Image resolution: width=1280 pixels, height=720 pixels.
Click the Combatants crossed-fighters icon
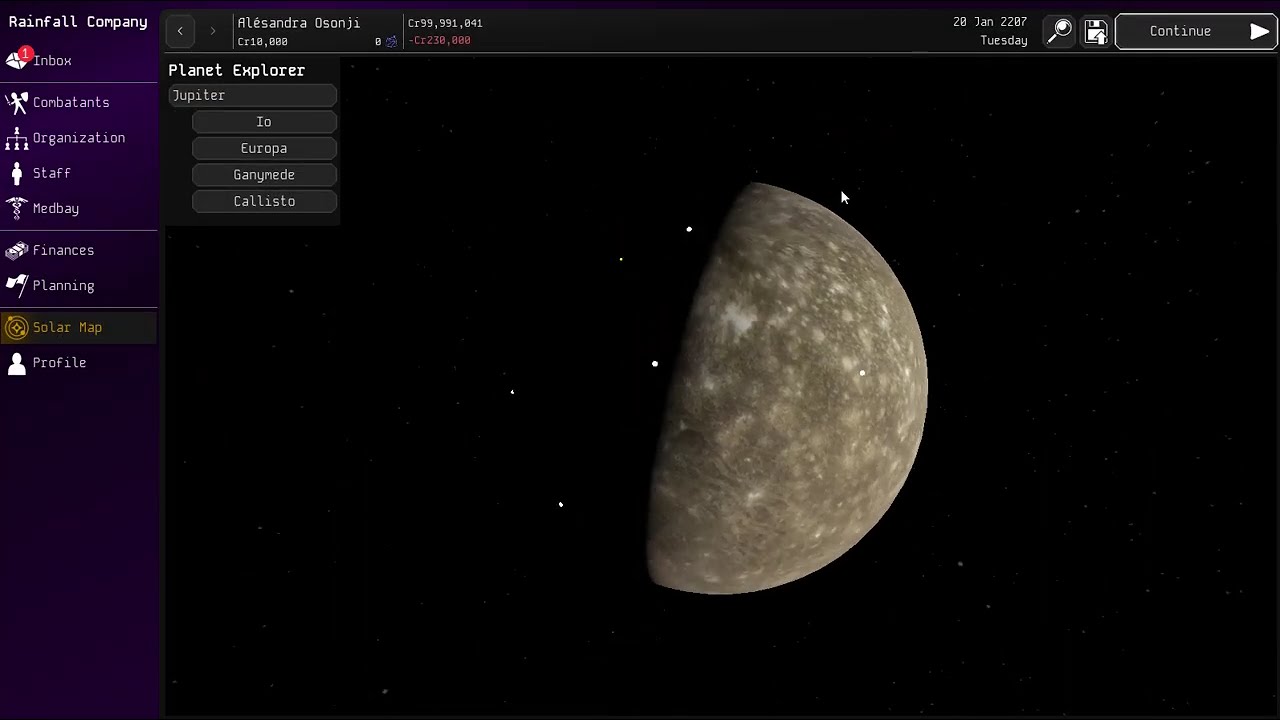(17, 102)
